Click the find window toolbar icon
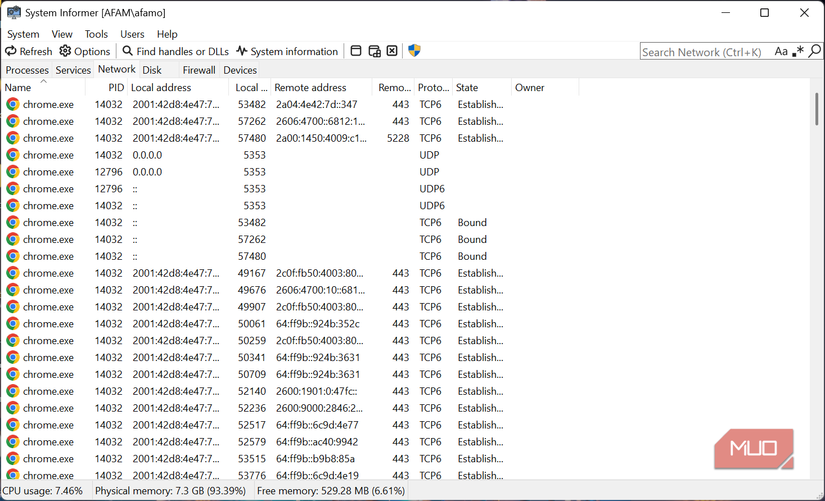 point(356,51)
